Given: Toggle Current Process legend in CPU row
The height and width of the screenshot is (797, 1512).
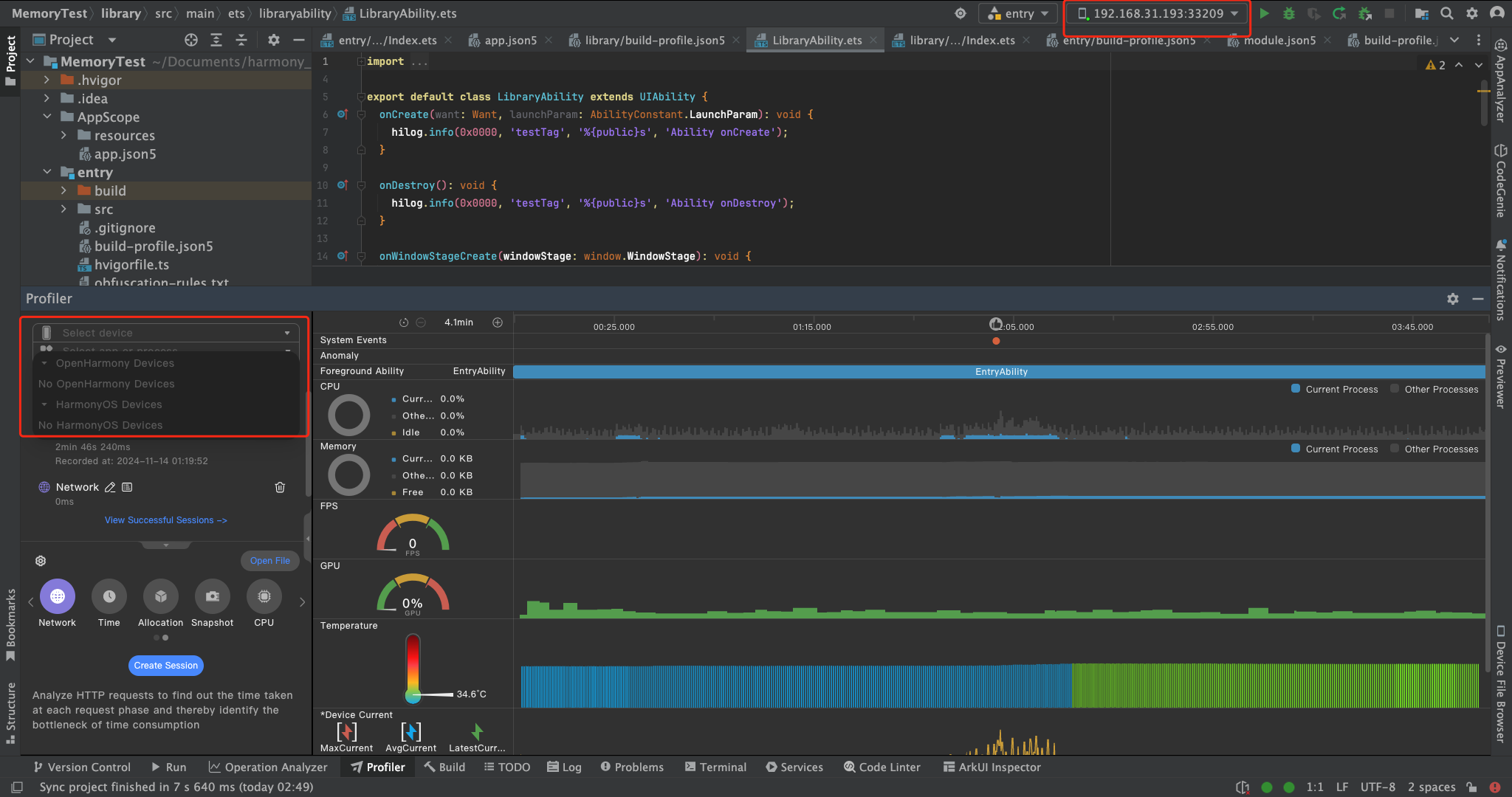Looking at the screenshot, I should tap(1335, 389).
